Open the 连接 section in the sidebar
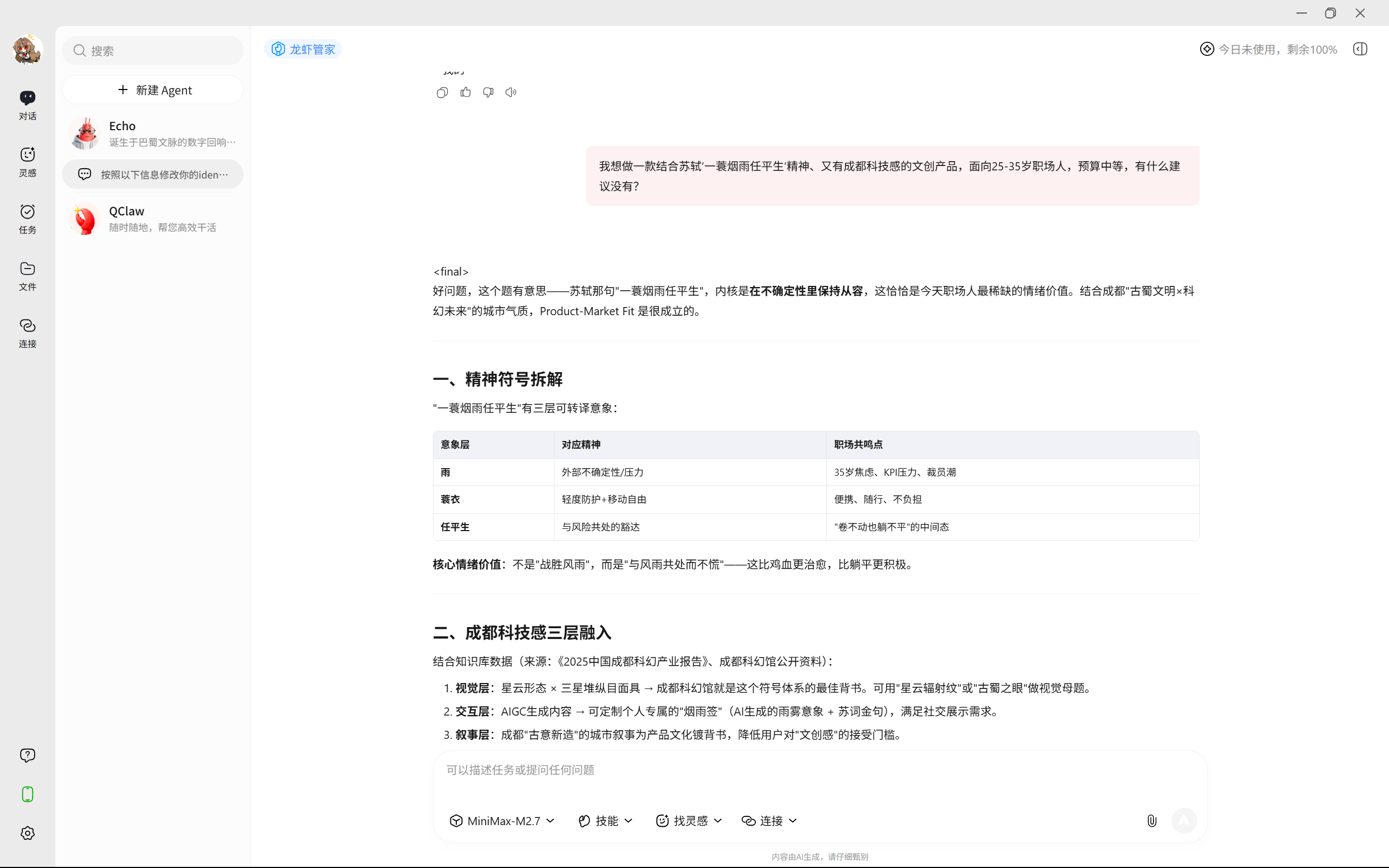Screen dimensions: 1389x868 tap(27, 333)
